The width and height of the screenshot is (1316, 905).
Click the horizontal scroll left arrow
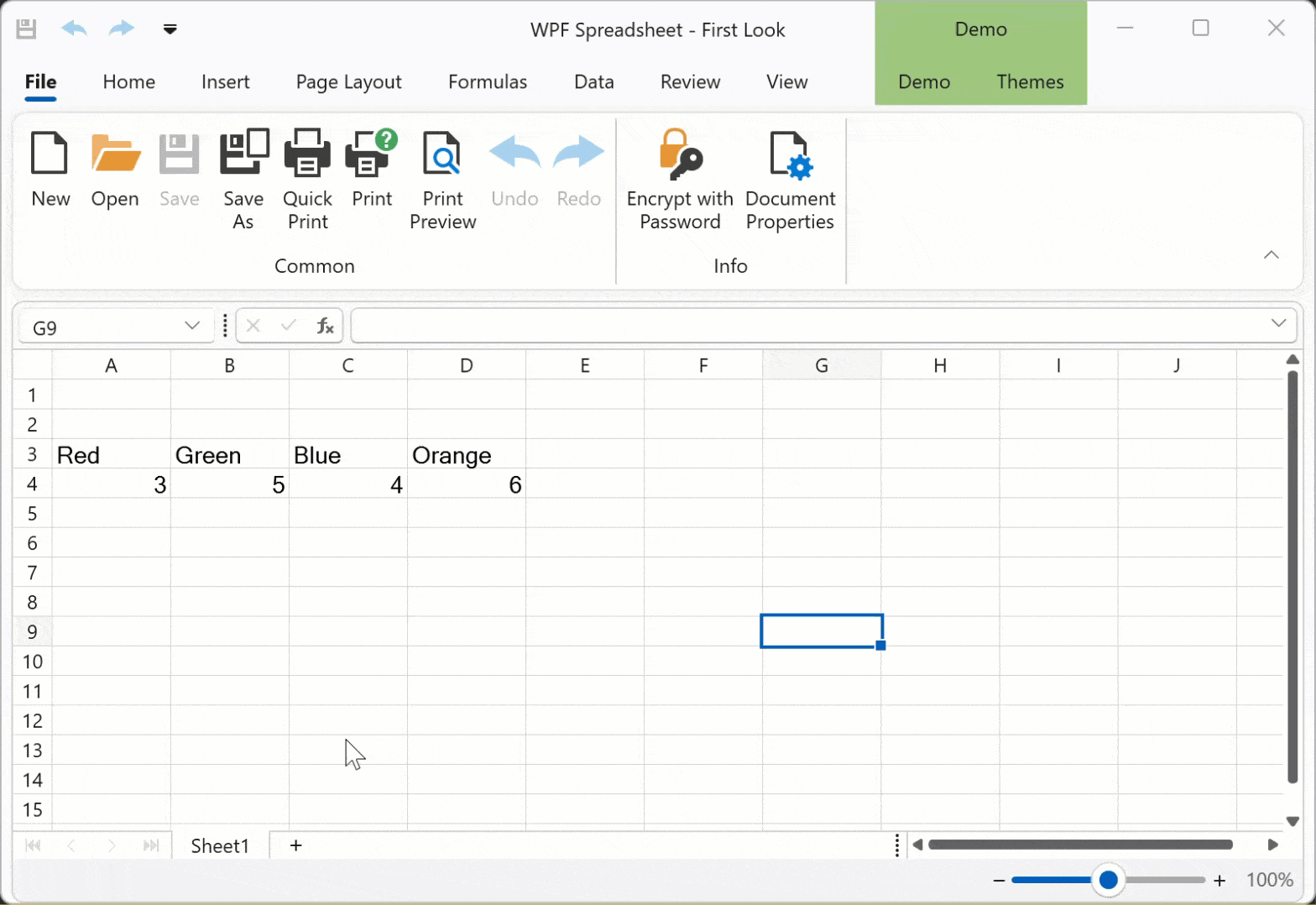pyautogui.click(x=917, y=845)
